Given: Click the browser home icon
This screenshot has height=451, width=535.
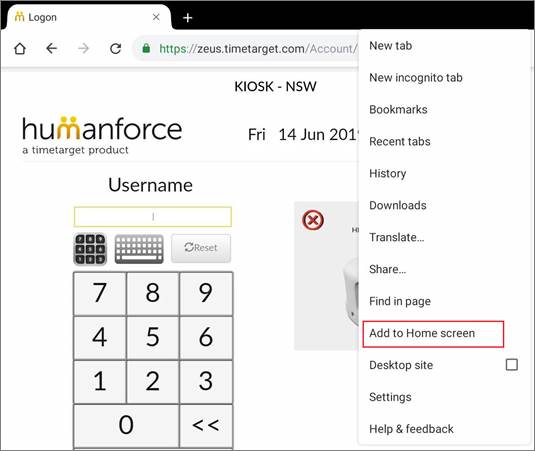Looking at the screenshot, I should point(20,48).
